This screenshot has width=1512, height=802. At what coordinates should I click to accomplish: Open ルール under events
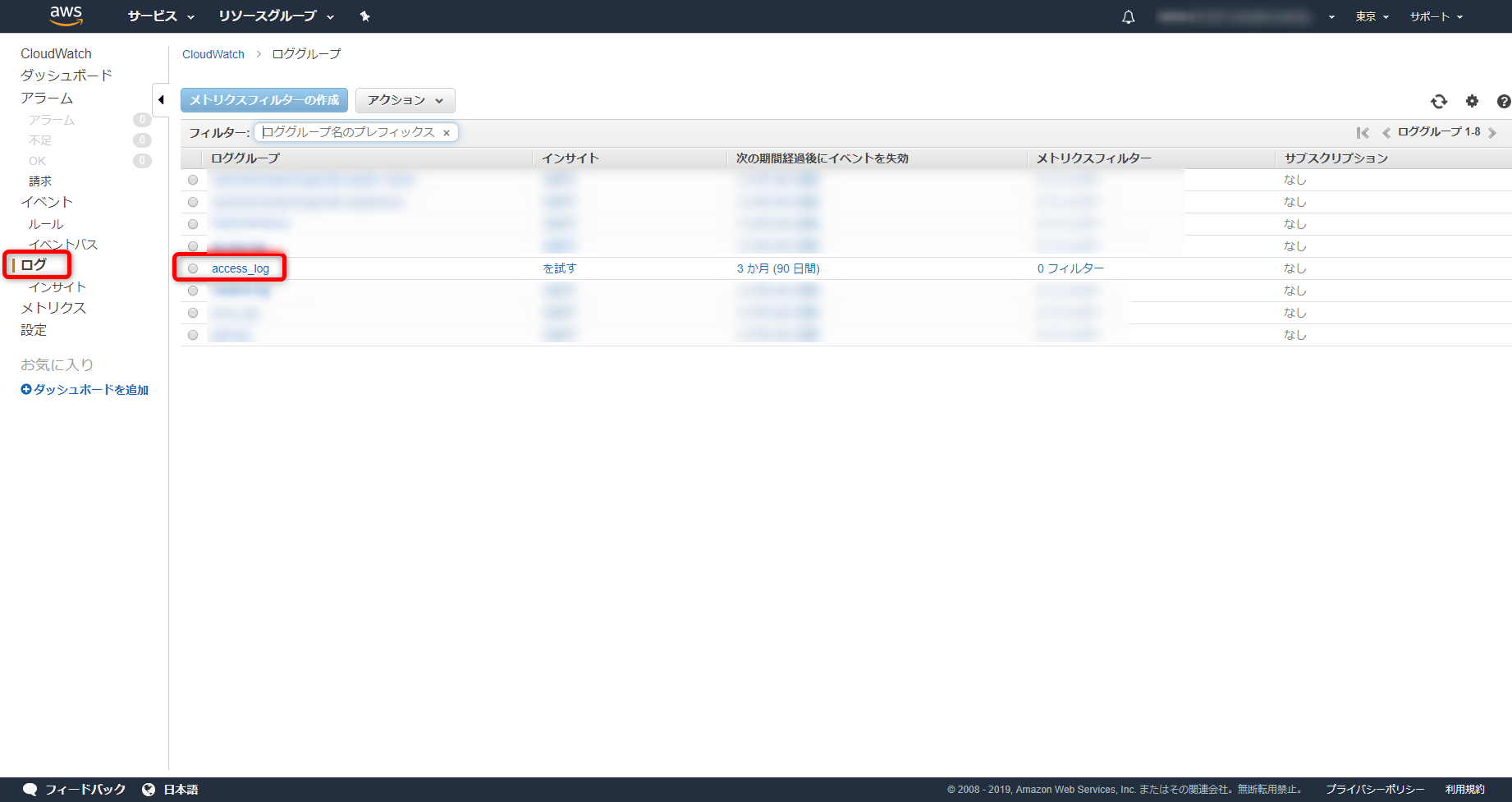46,224
